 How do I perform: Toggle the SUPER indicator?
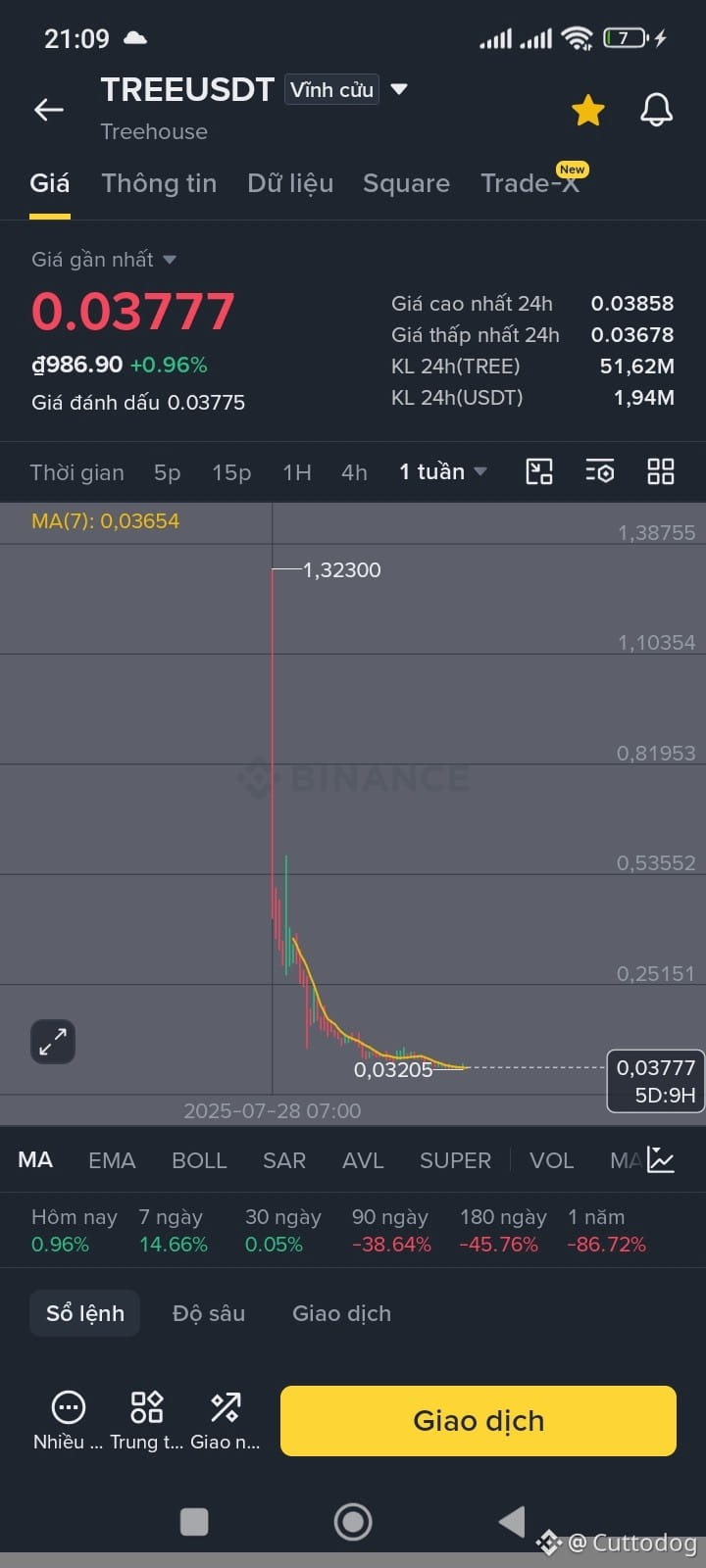pos(455,1160)
